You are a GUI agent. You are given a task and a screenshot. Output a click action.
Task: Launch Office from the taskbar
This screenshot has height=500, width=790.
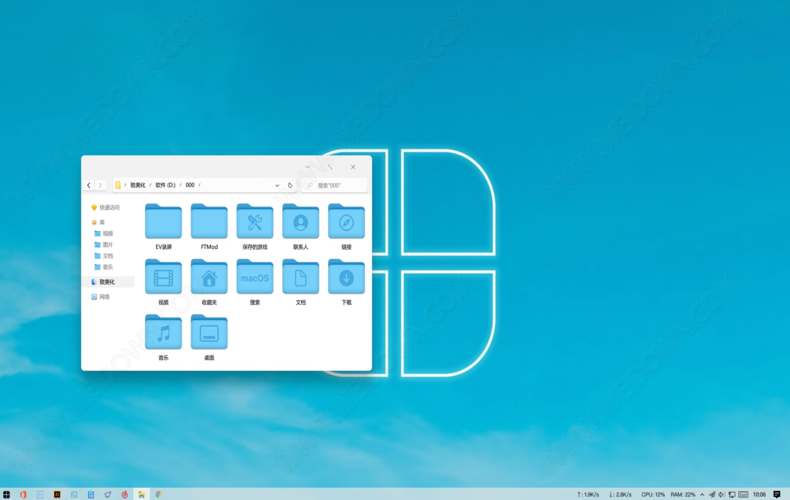23,494
